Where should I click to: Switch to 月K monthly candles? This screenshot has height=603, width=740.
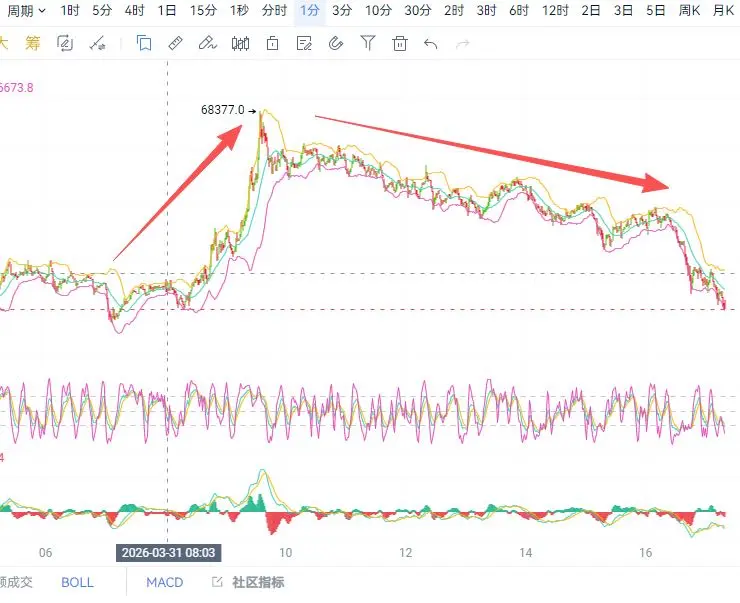(723, 10)
